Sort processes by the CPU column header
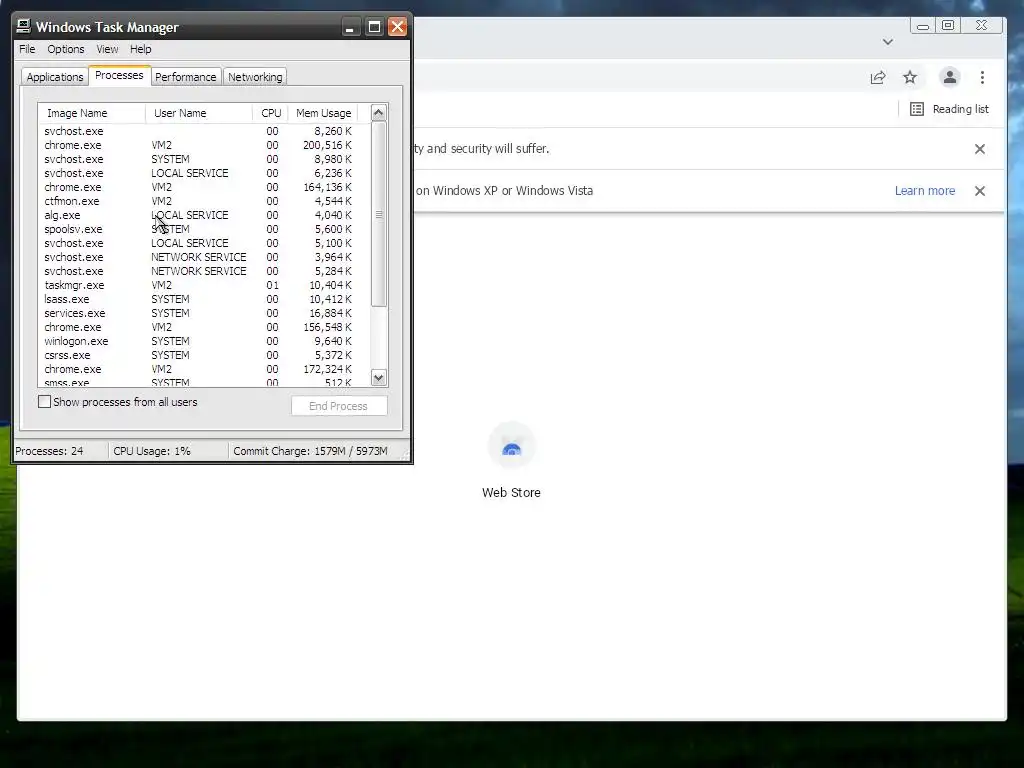 pyautogui.click(x=270, y=113)
